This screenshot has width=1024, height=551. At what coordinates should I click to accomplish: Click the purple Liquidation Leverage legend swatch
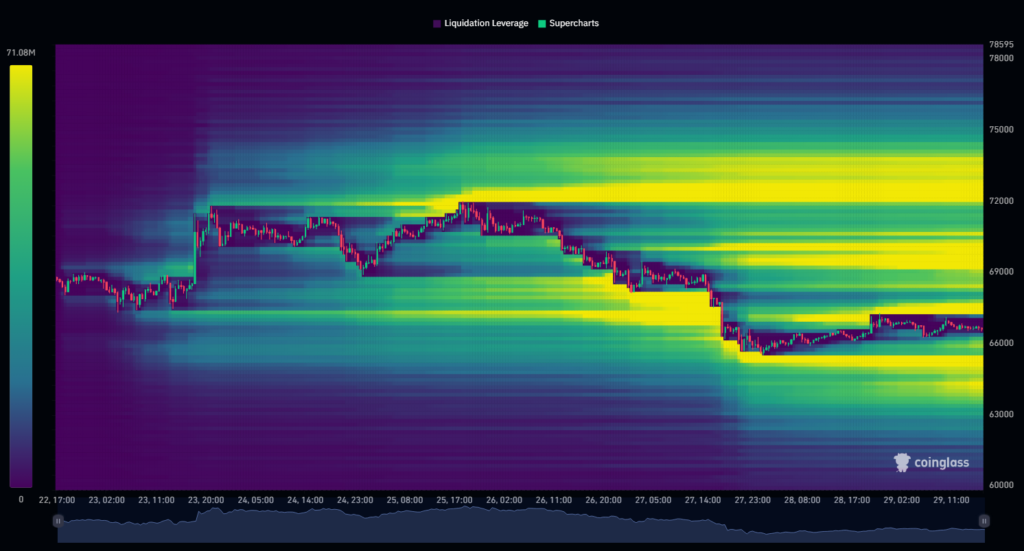pos(437,23)
